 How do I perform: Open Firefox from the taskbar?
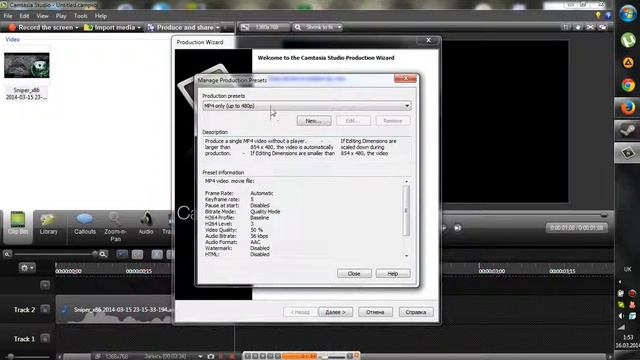[628, 108]
